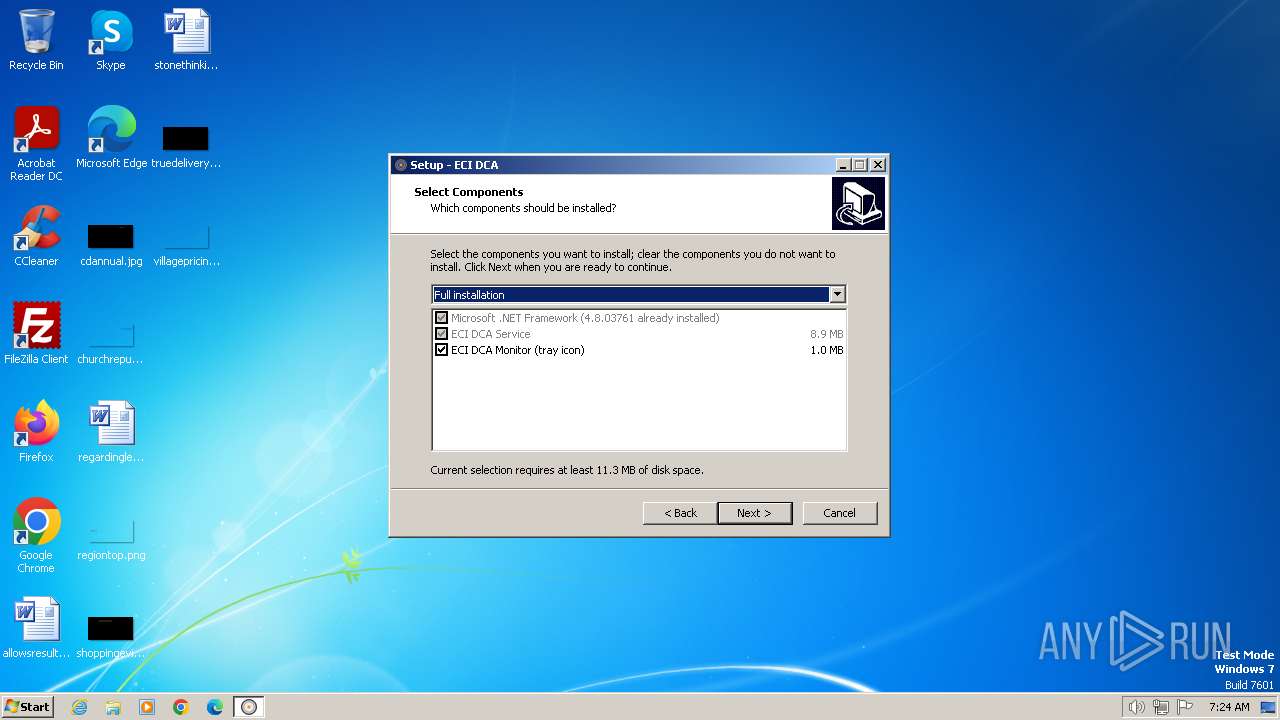Click the 'ECI DCA Service' label

tap(490, 334)
